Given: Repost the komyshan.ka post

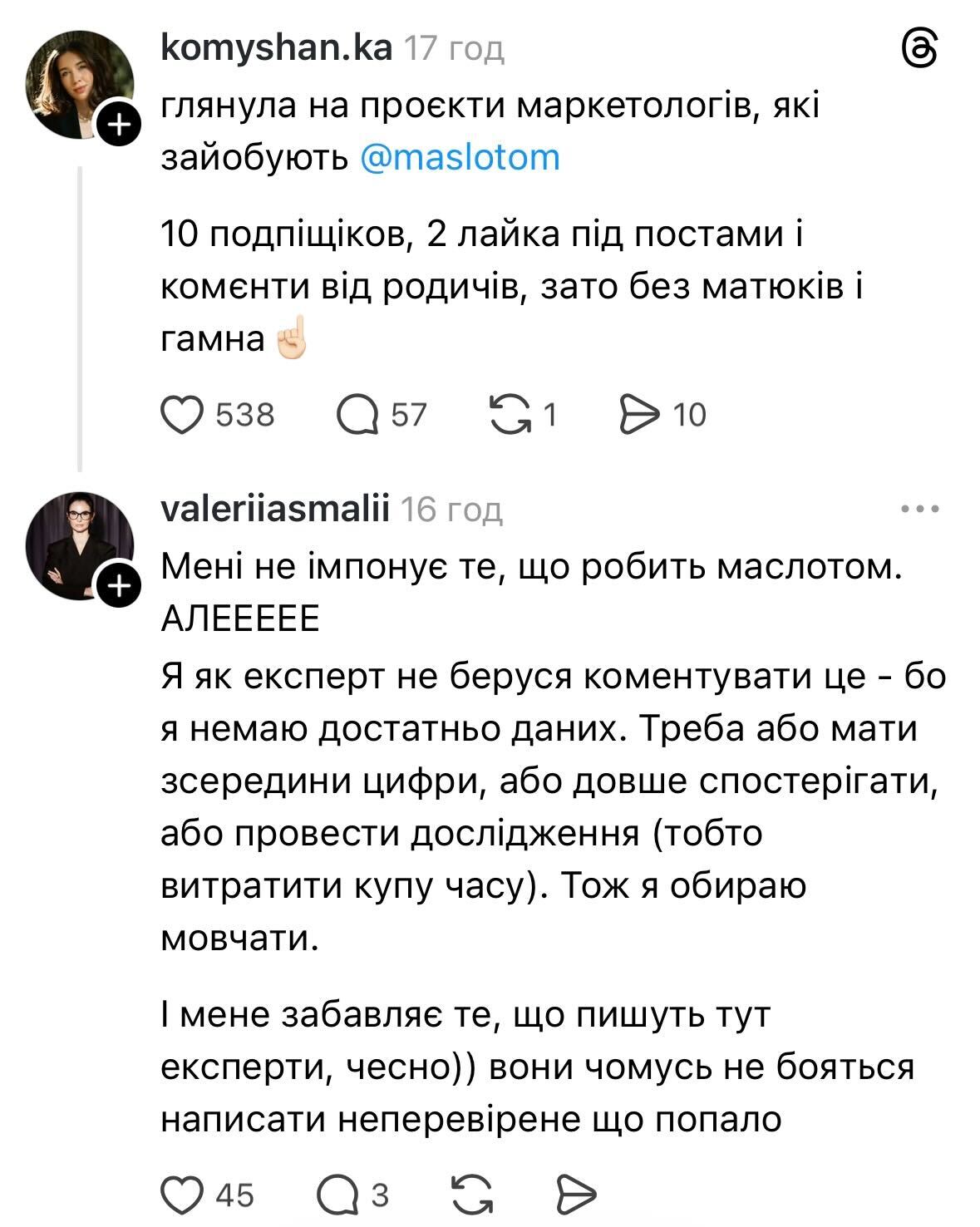Looking at the screenshot, I should click(x=510, y=414).
